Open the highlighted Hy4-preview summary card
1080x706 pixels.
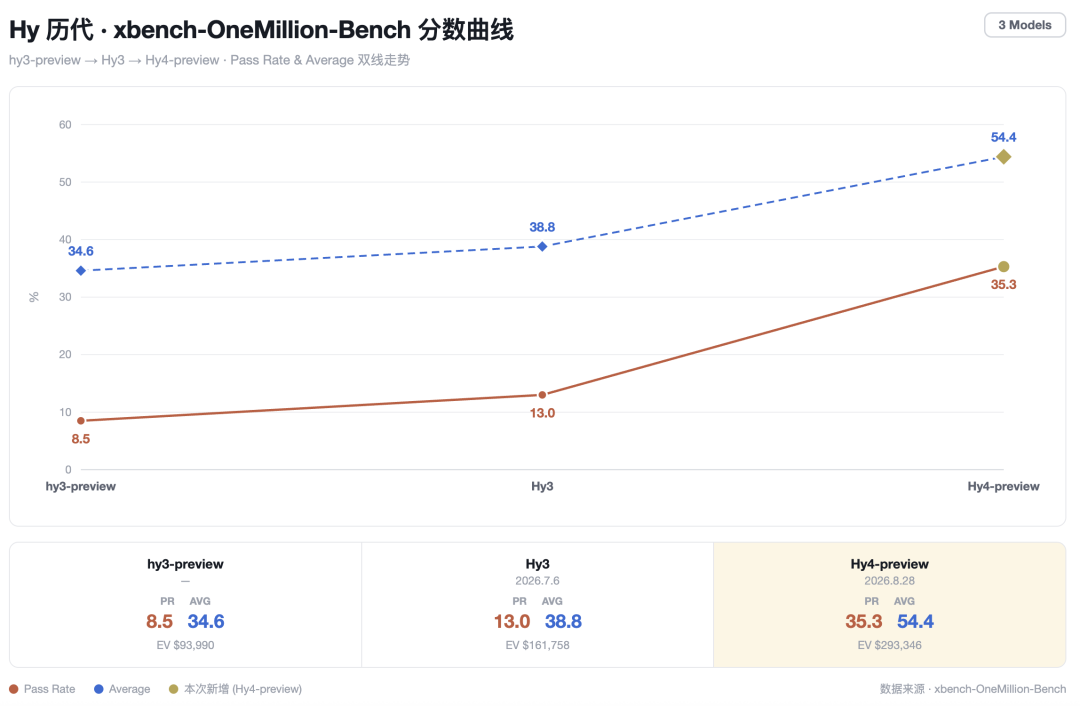(x=889, y=605)
